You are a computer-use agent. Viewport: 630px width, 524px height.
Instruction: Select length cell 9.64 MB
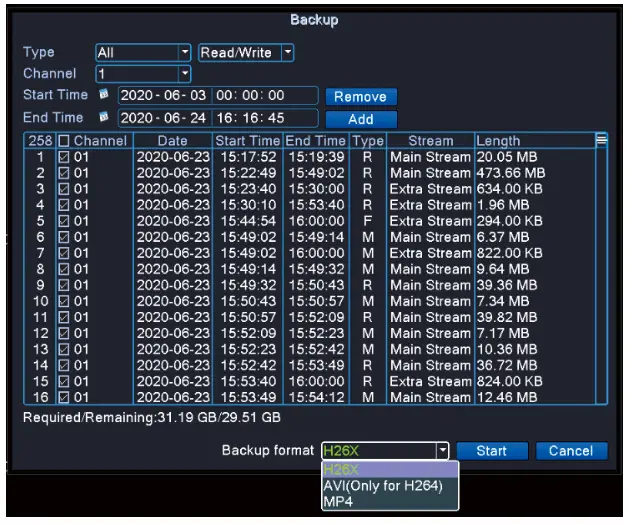(x=503, y=269)
